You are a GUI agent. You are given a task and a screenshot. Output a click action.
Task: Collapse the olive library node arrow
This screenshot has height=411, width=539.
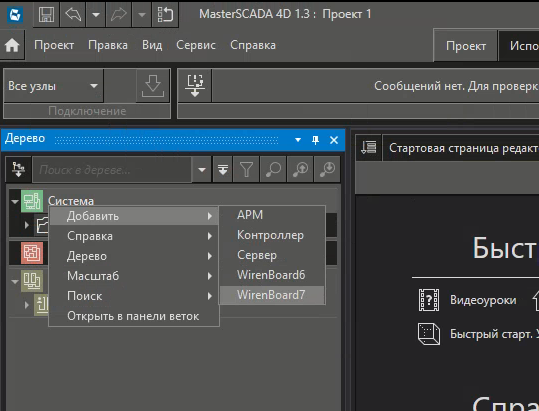(15, 281)
